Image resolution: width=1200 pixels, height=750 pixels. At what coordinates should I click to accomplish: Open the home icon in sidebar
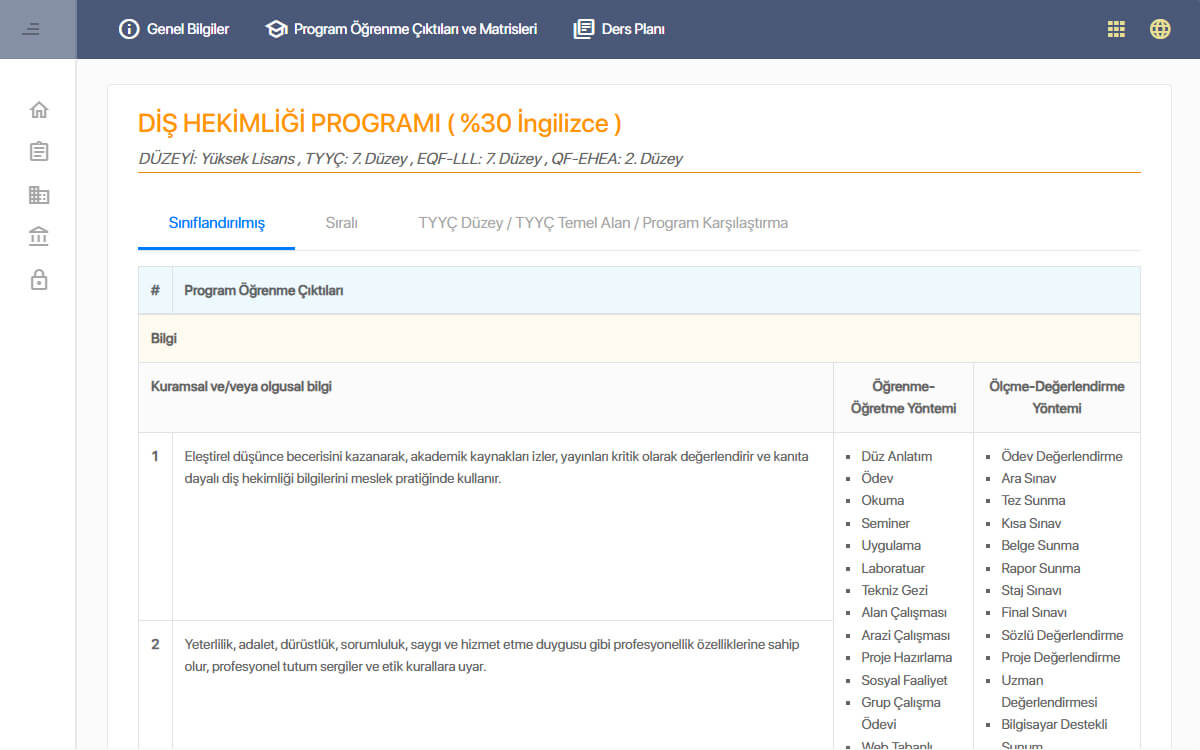pyautogui.click(x=39, y=110)
